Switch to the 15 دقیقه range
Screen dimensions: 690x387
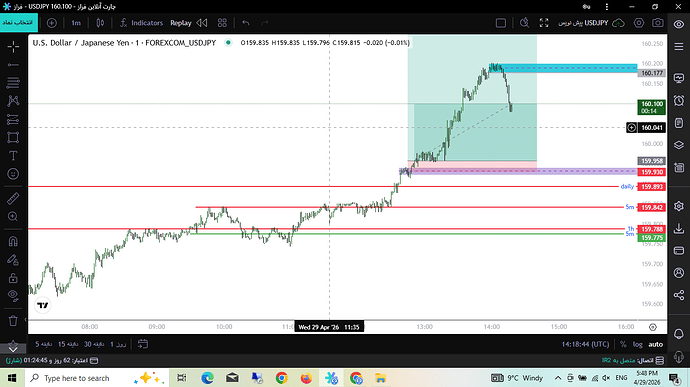click(68, 344)
